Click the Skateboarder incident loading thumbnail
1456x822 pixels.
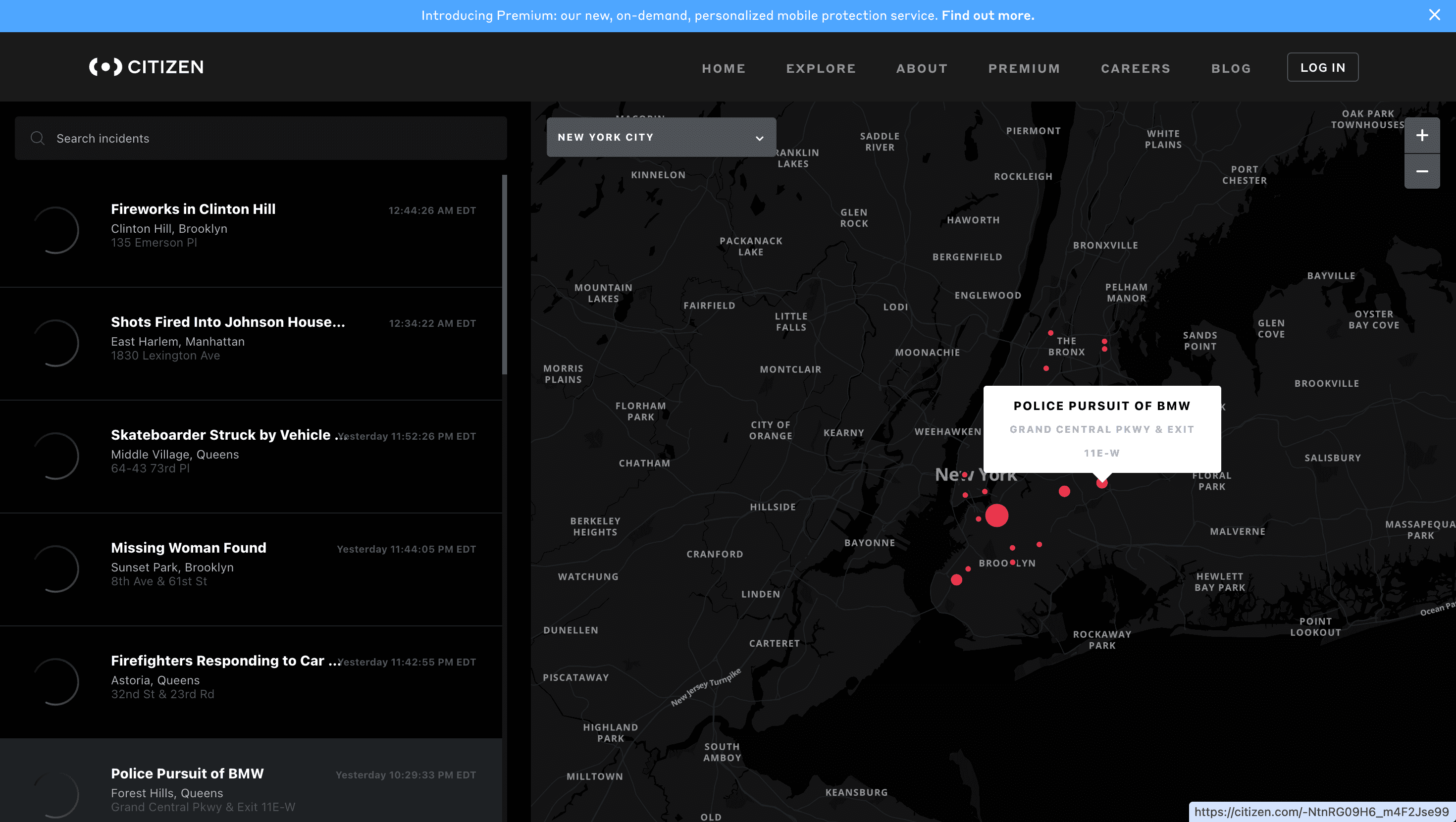(55, 456)
